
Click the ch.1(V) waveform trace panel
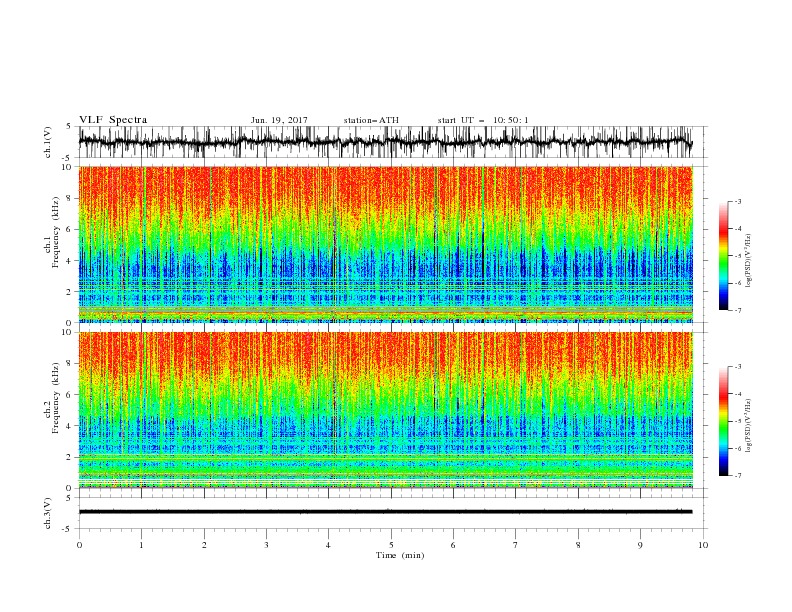click(393, 142)
